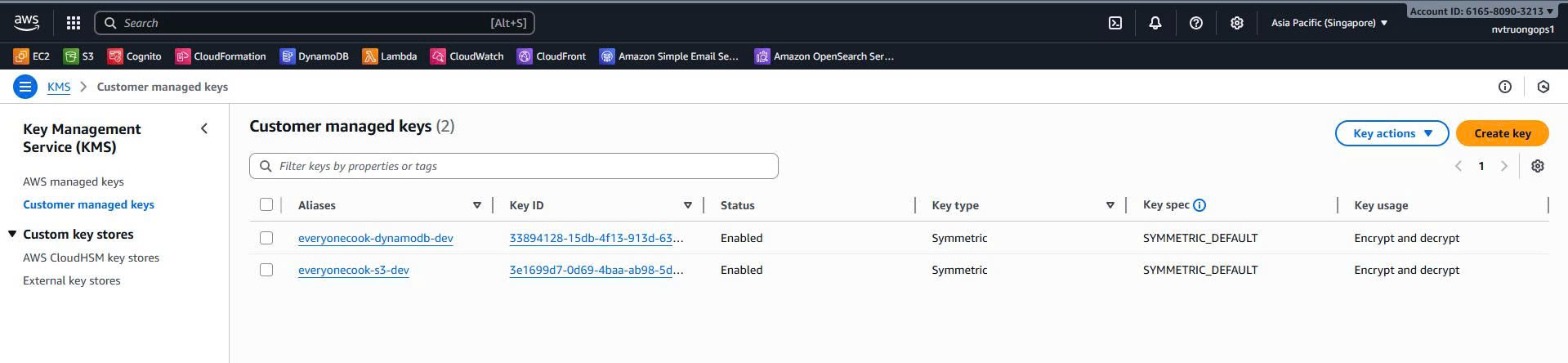Open the everyonecook-s3-dev alias link

pyautogui.click(x=353, y=270)
